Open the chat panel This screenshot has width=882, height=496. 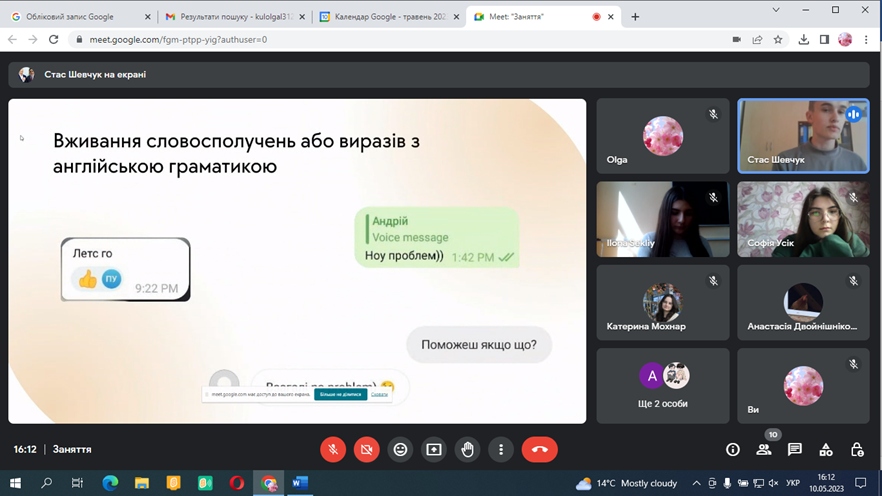click(795, 450)
